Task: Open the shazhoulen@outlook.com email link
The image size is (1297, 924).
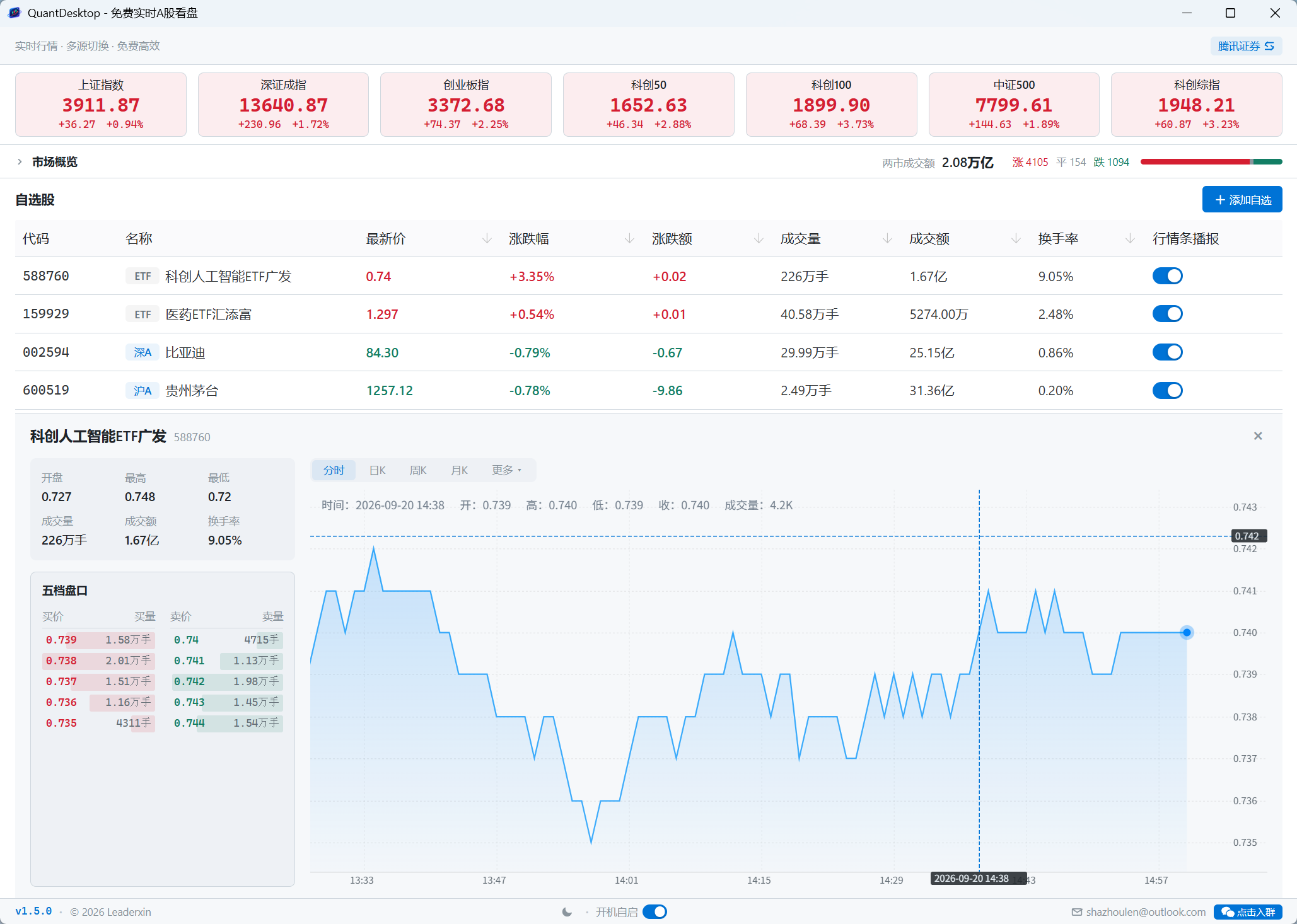Action: 1146,912
